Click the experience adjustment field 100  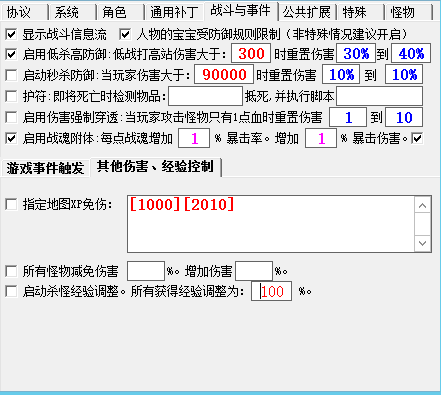[x=271, y=291]
